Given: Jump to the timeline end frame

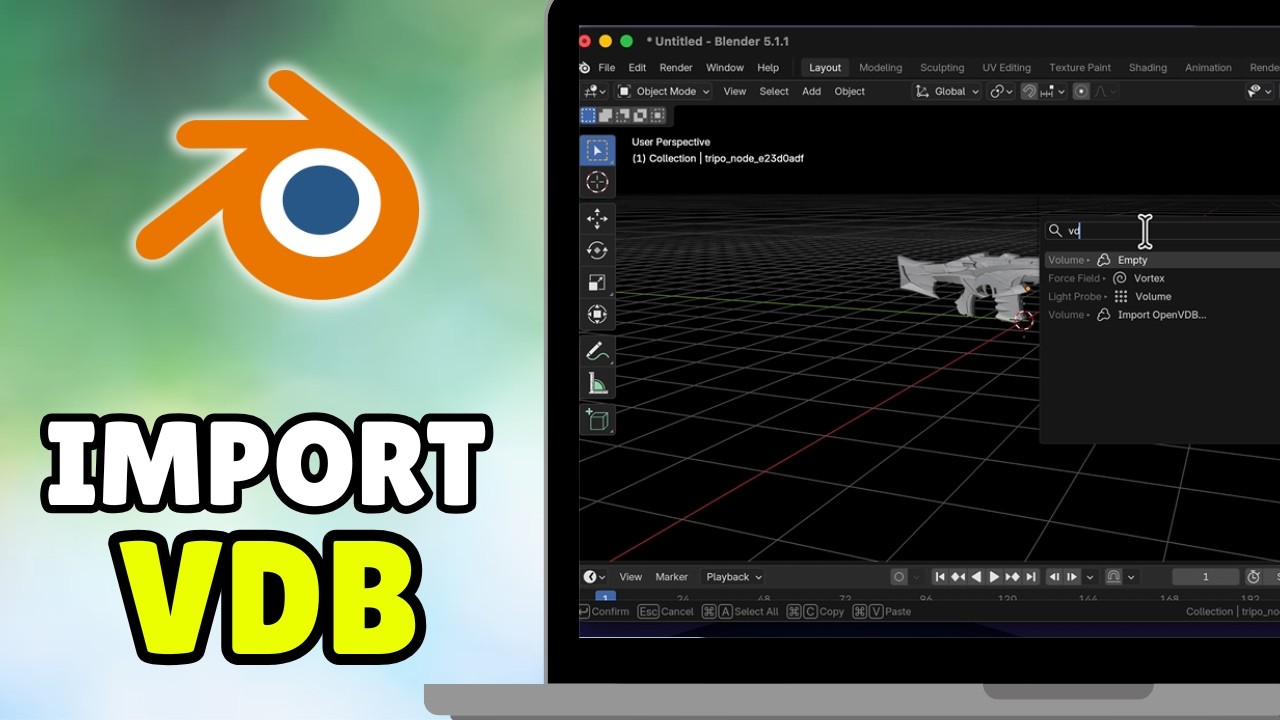Looking at the screenshot, I should 1031,577.
